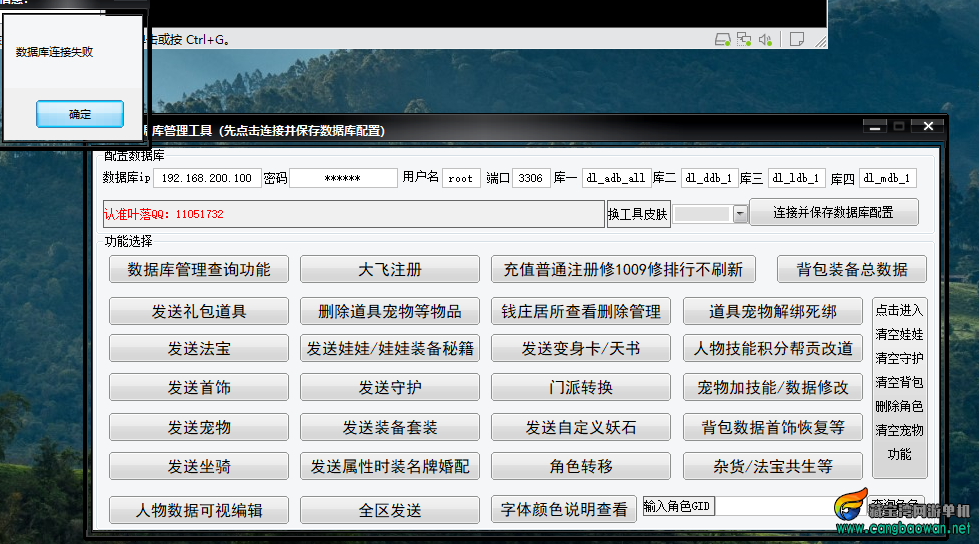The image size is (979, 544).
Task: Click the password input field
Action: 343,178
